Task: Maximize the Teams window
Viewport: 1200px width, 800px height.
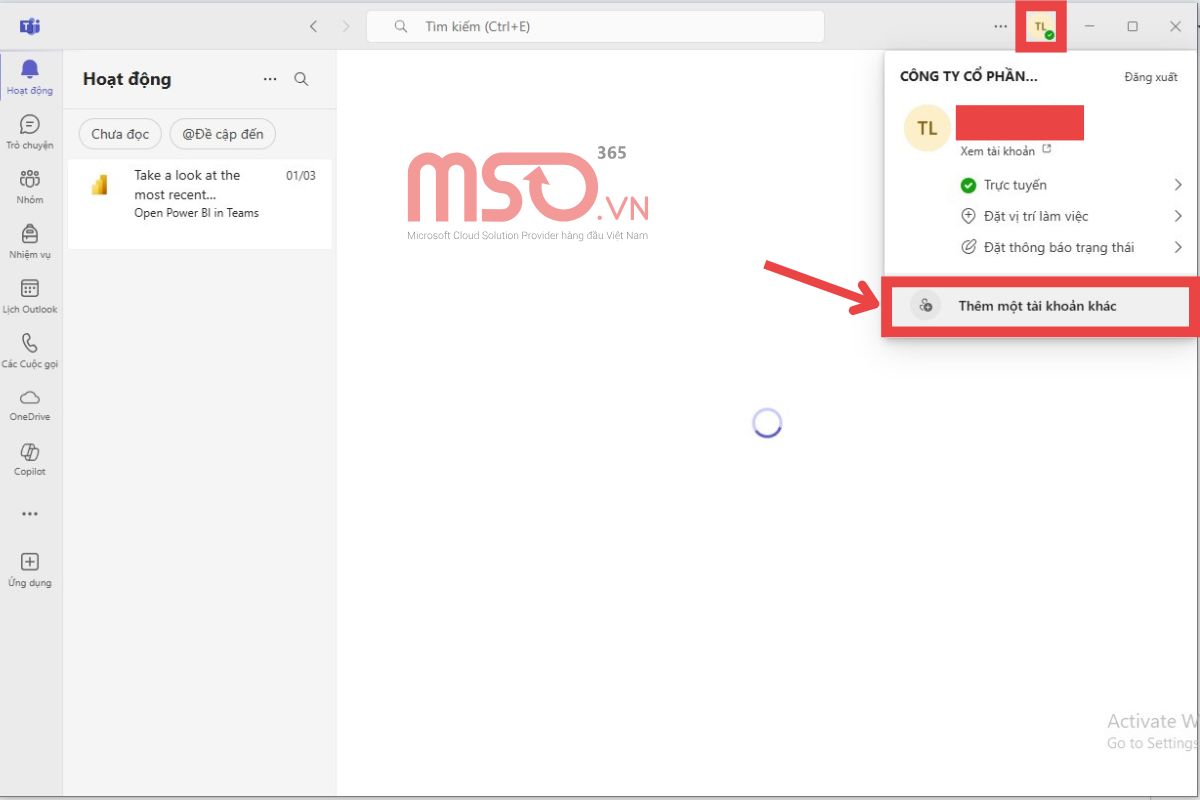Action: point(1132,27)
